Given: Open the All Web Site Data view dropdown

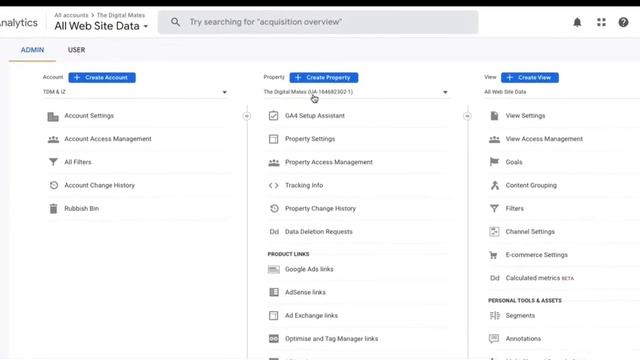Looking at the screenshot, I should (x=562, y=92).
